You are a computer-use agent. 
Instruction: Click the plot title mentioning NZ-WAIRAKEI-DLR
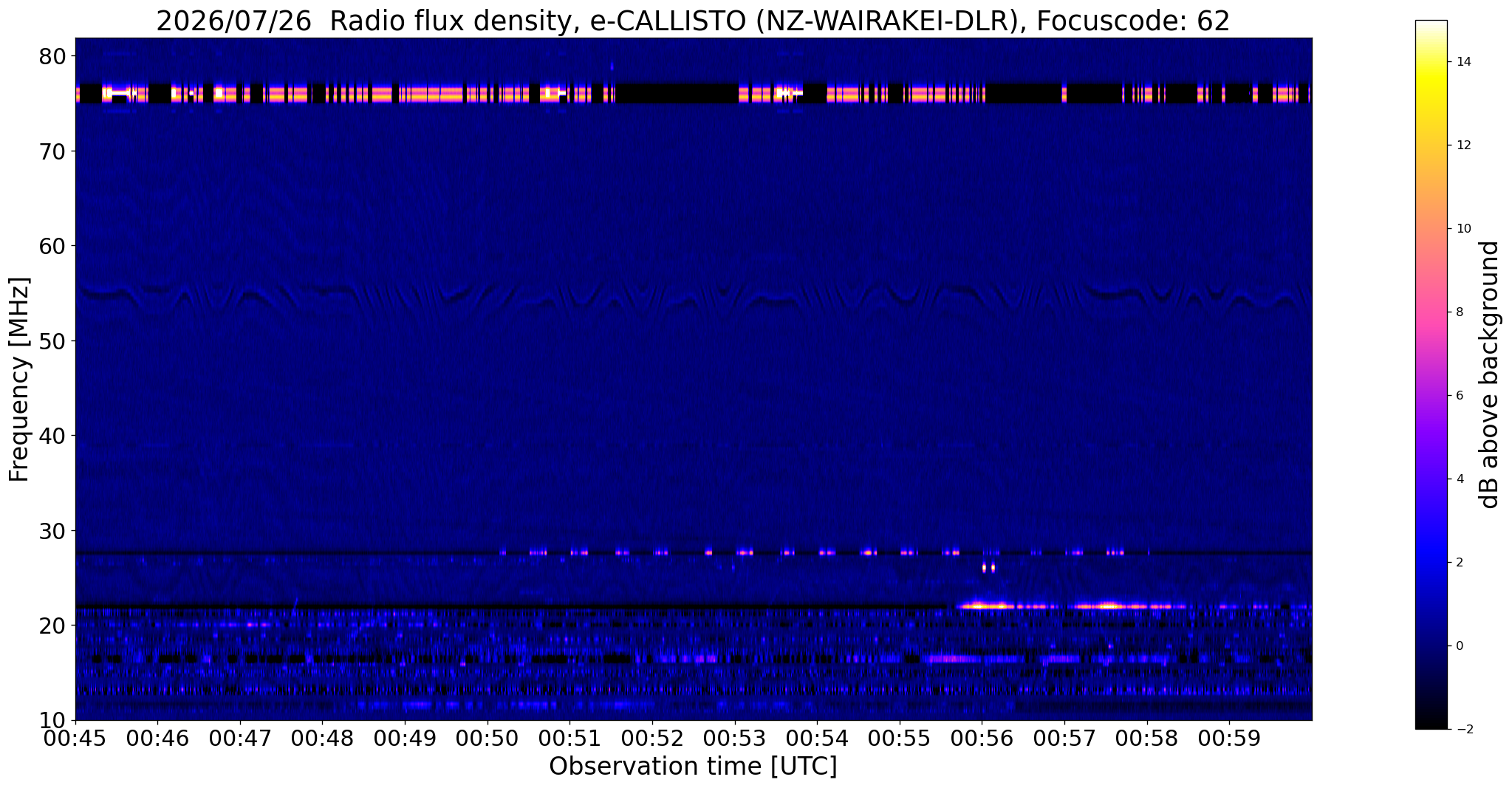click(x=693, y=21)
